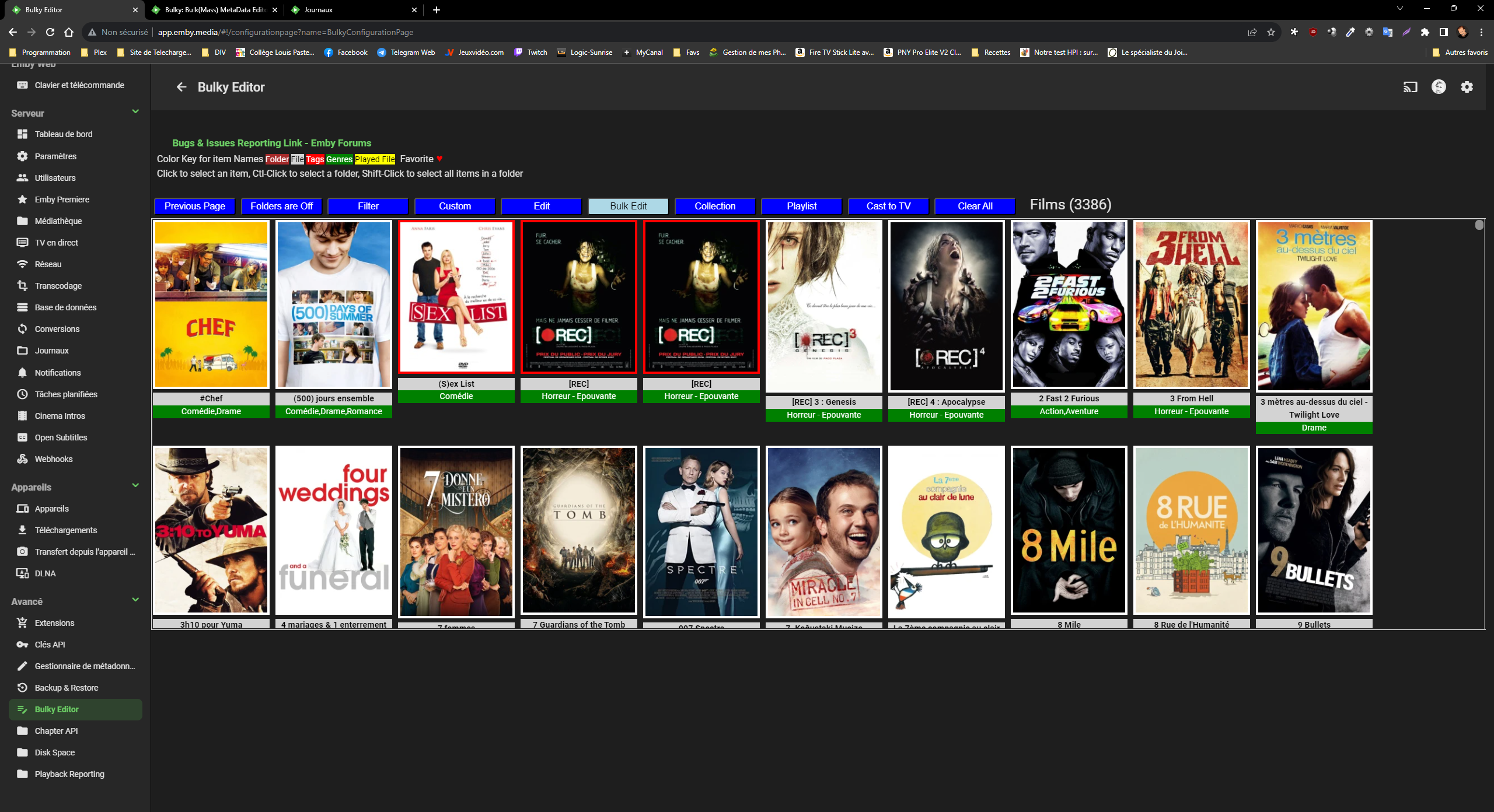Open Bugs & Issues Reporting forum link

(271, 143)
